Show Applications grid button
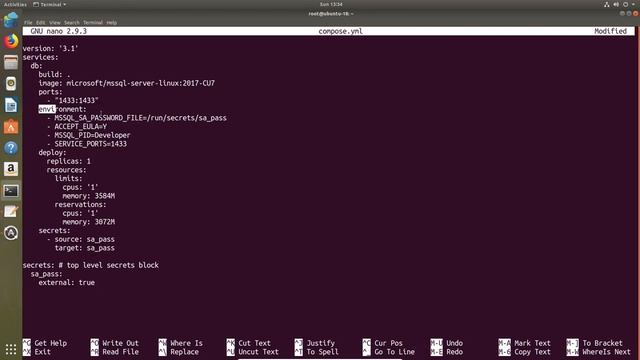 [11, 349]
